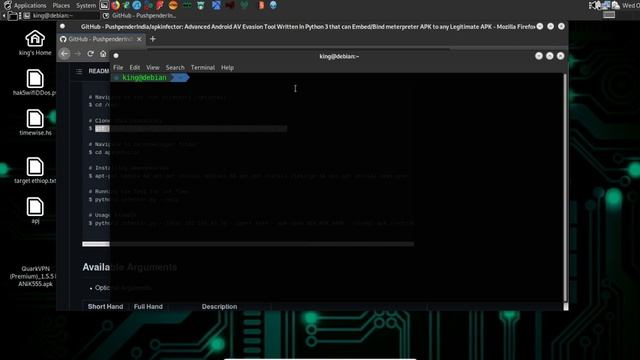Open the Places menu in top panel
The height and width of the screenshot is (360, 640).
coord(61,5)
